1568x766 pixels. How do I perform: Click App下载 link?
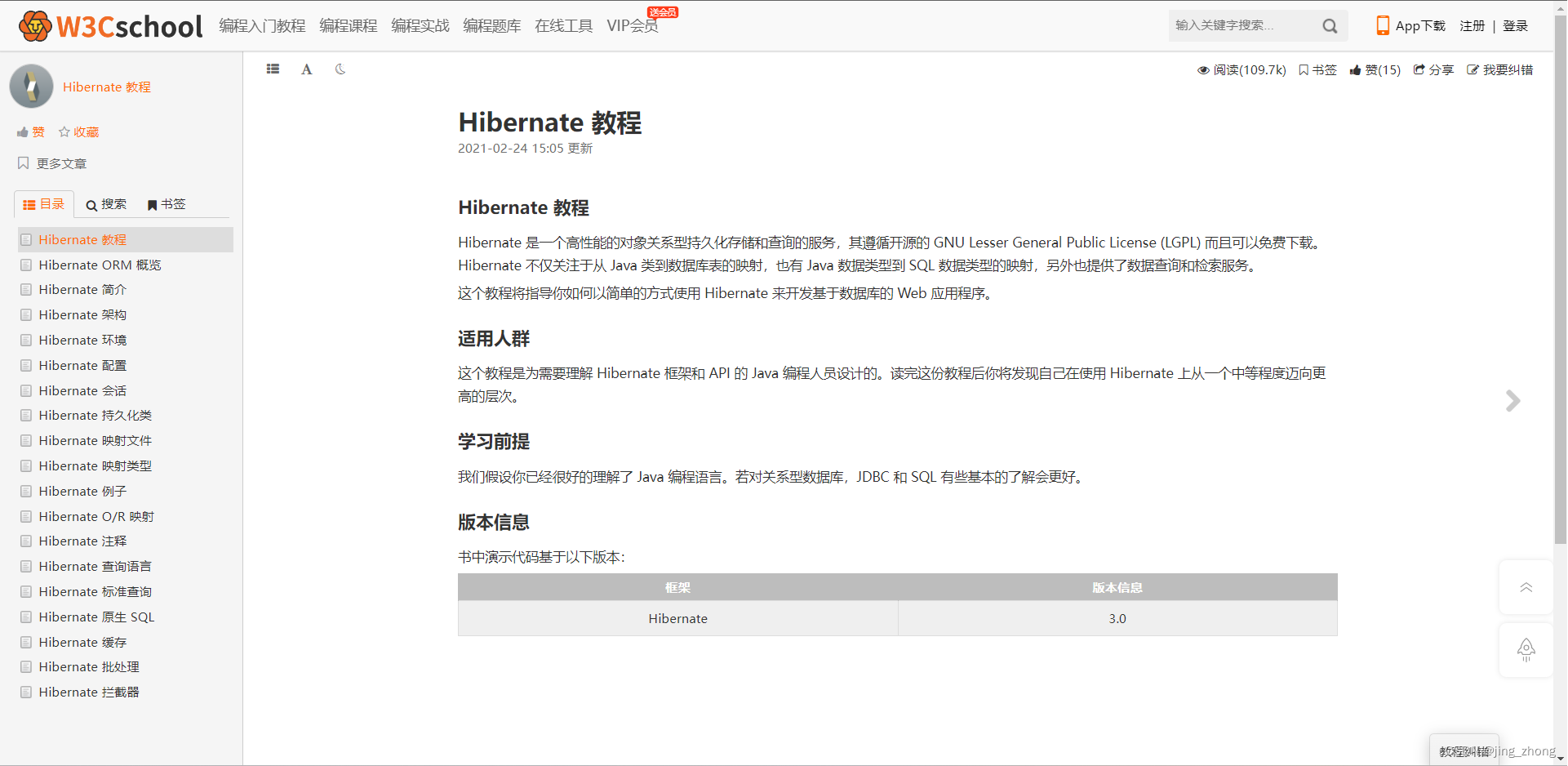1420,26
